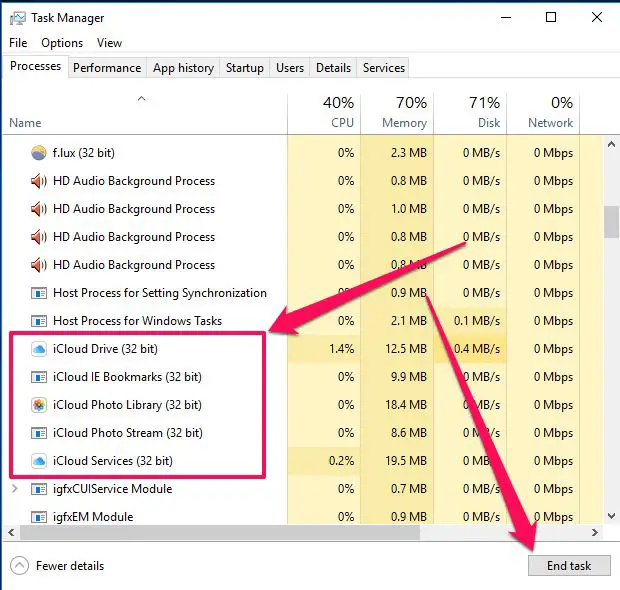Click the 1.4% CPU value

(x=342, y=349)
